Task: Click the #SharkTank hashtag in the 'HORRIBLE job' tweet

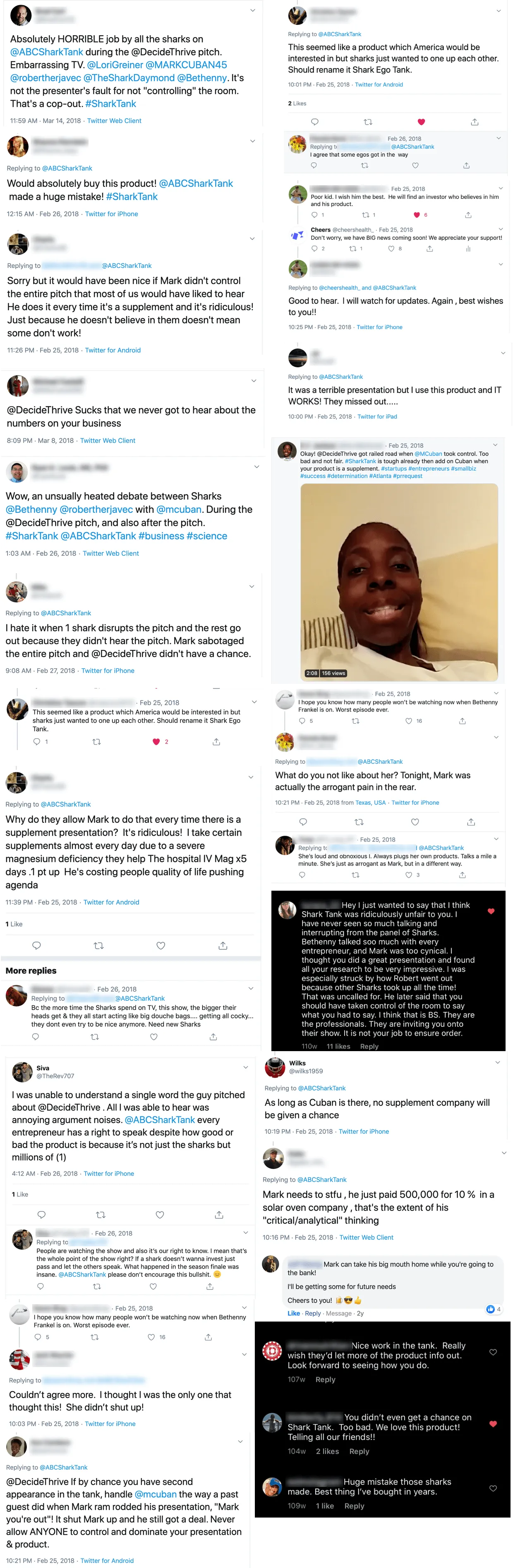Action: [111, 103]
